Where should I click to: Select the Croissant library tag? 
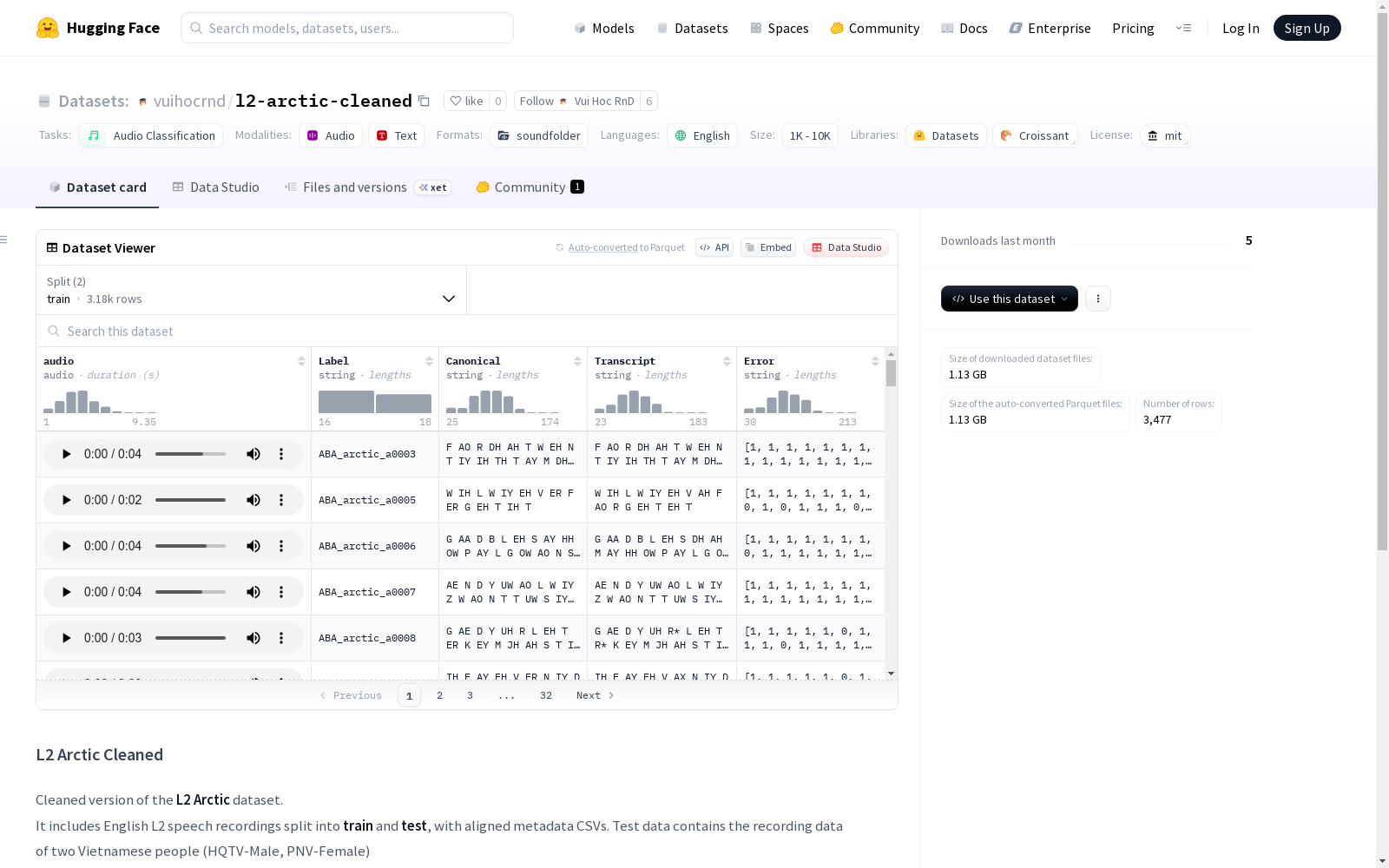[x=1035, y=135]
